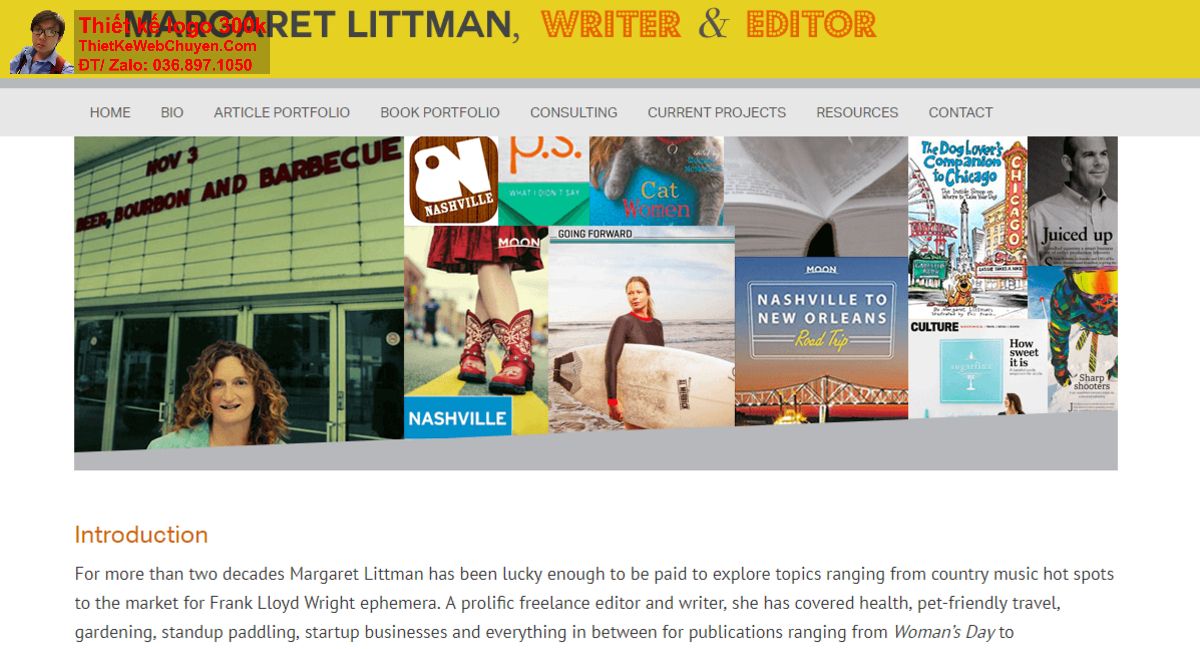Click the surfer Going Forward image
Image resolution: width=1200 pixels, height=649 pixels.
tap(641, 328)
